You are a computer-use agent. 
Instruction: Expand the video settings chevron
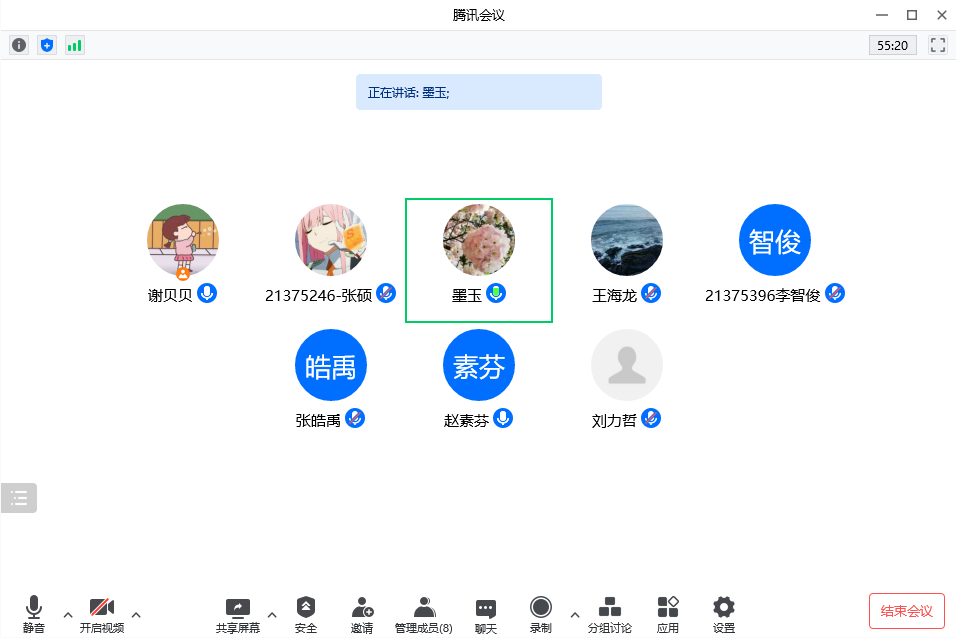[135, 616]
